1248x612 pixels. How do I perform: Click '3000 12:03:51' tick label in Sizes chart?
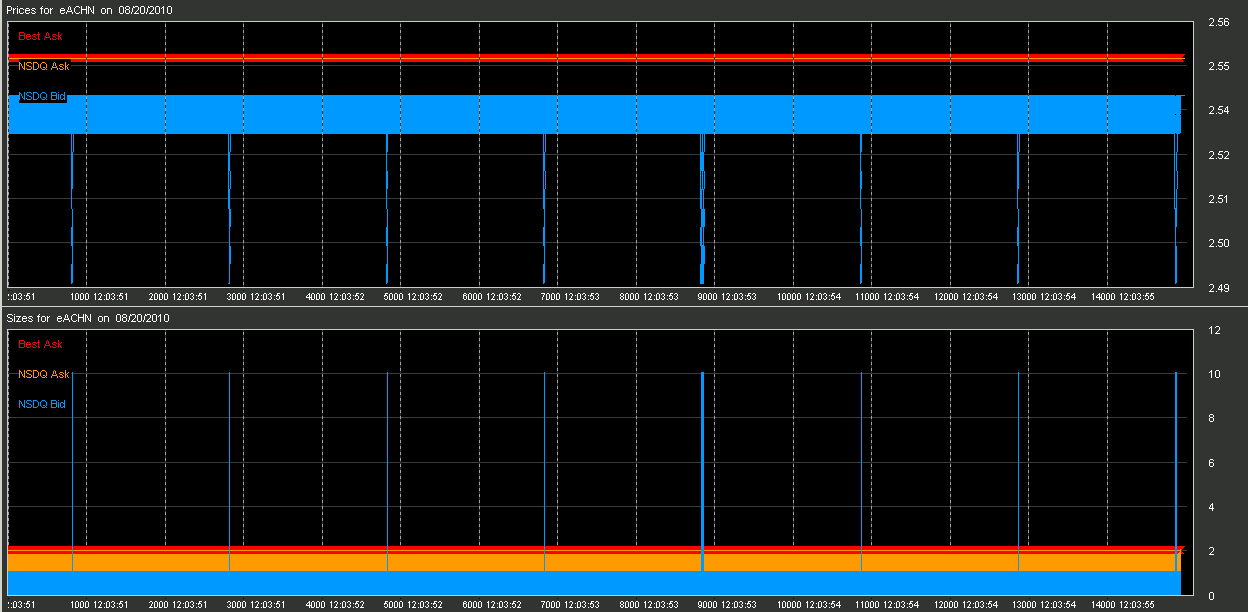point(257,605)
